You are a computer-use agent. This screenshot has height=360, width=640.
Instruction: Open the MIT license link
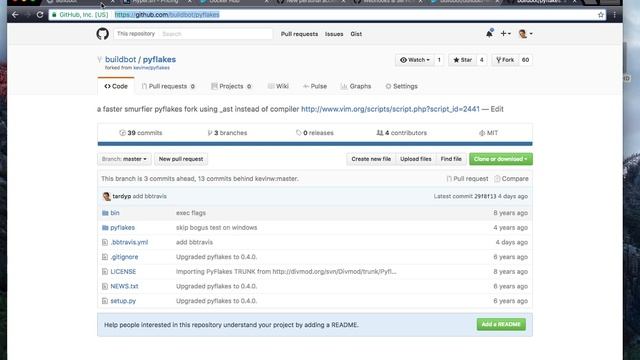pos(489,133)
